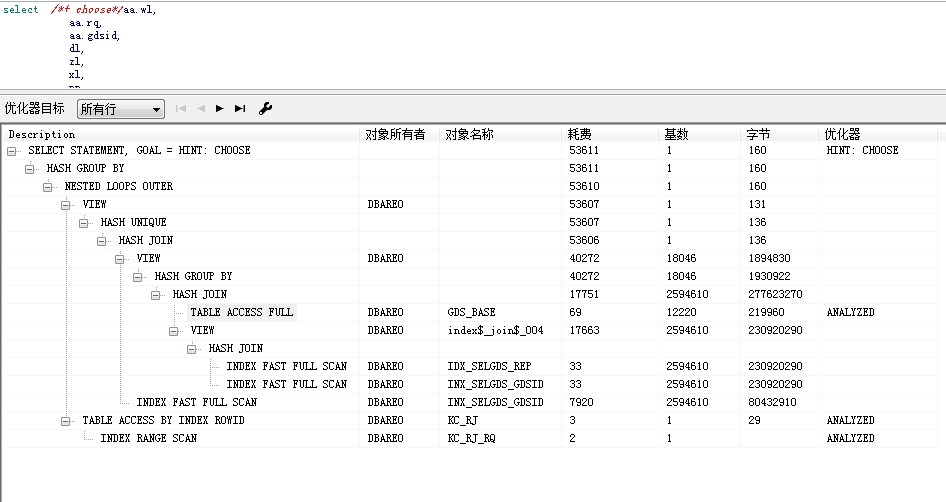The height and width of the screenshot is (502, 946).
Task: Click the IDX_SELGDS_REP object name cell
Action: 489,366
